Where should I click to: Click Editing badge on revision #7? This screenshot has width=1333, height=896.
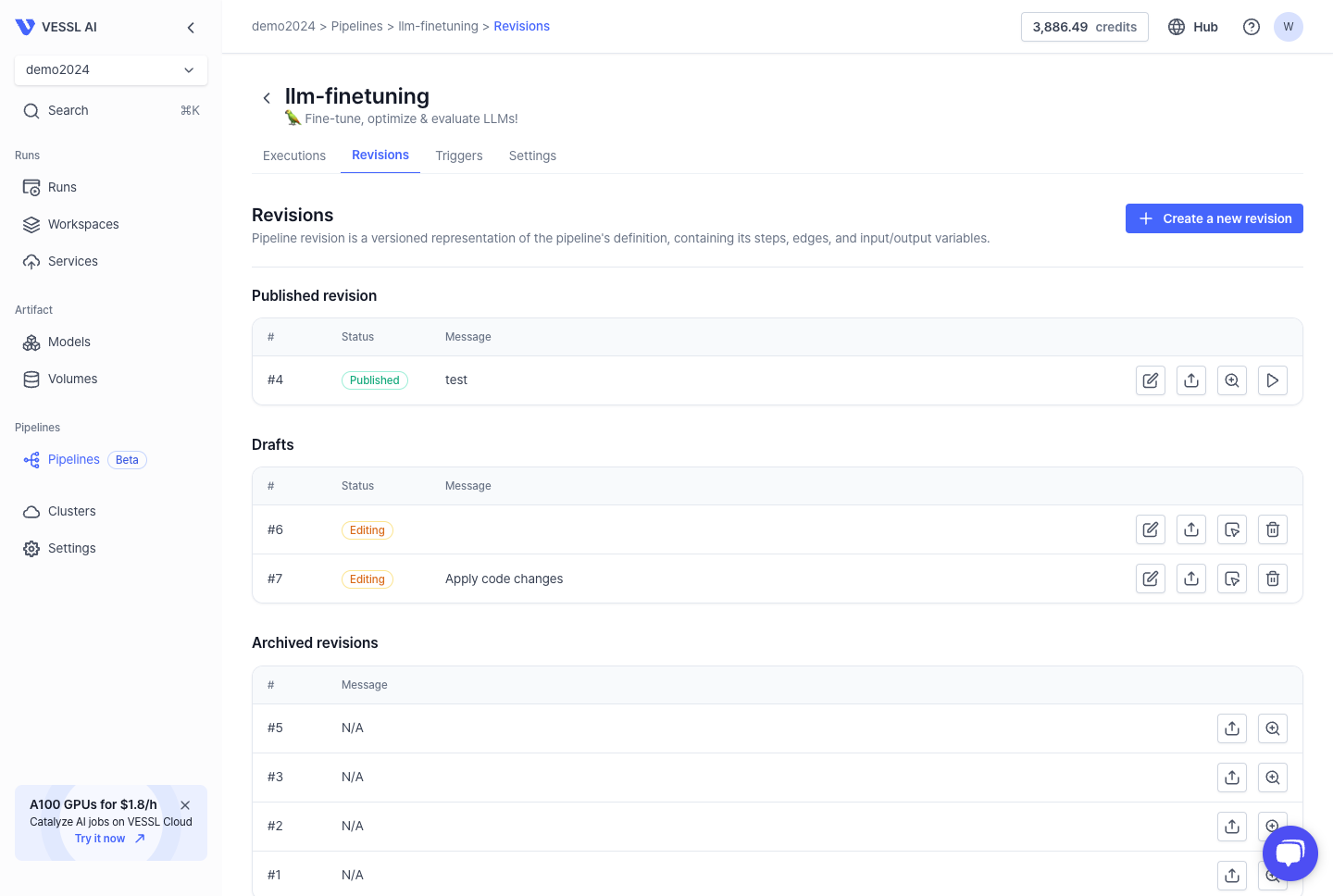click(368, 579)
